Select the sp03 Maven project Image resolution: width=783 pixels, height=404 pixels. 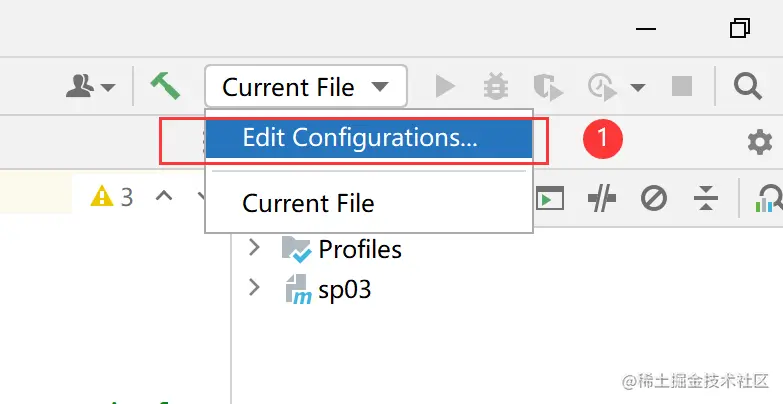click(328, 290)
